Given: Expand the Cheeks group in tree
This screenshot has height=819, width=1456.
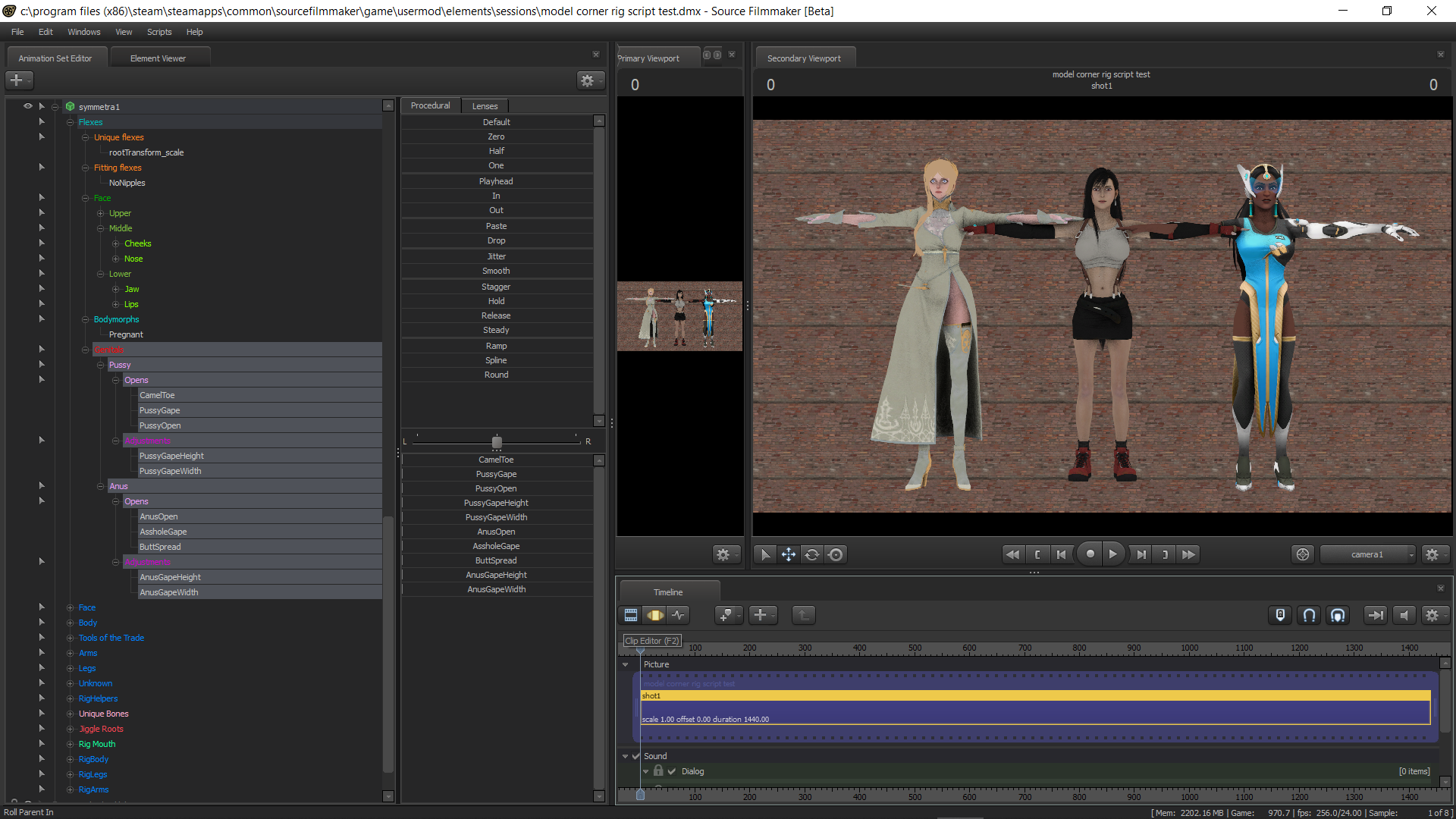Looking at the screenshot, I should click(x=116, y=243).
